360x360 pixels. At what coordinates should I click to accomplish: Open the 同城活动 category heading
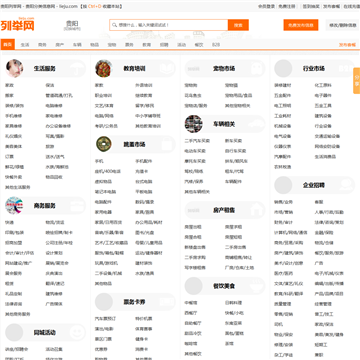click(x=44, y=333)
